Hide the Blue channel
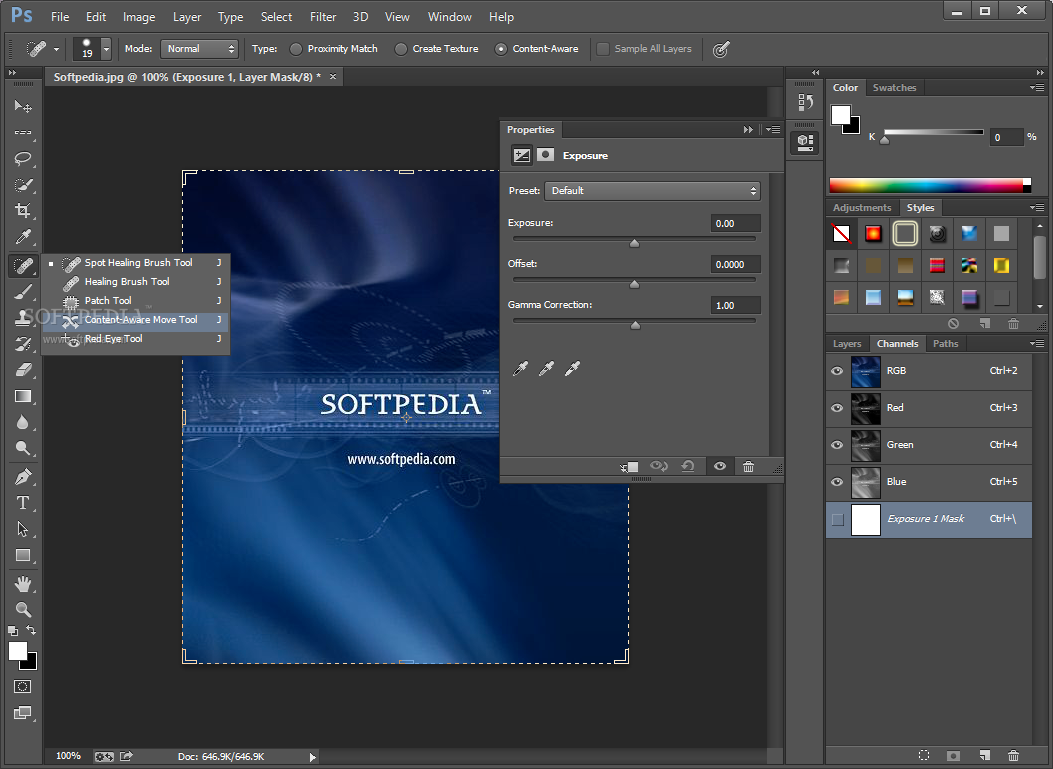The width and height of the screenshot is (1053, 769). [x=837, y=482]
